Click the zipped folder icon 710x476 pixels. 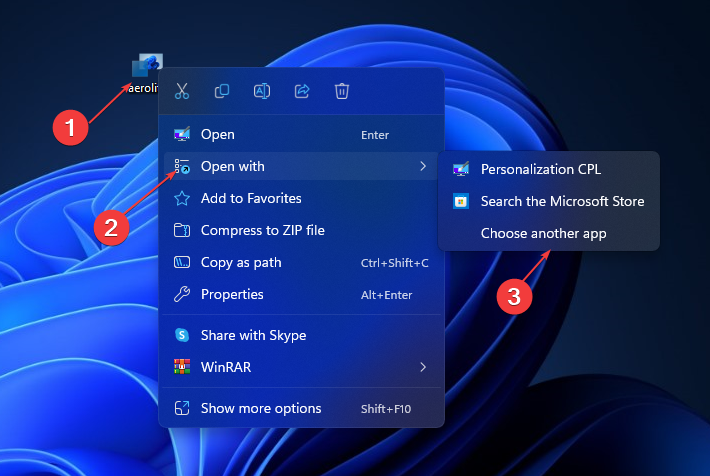182,230
